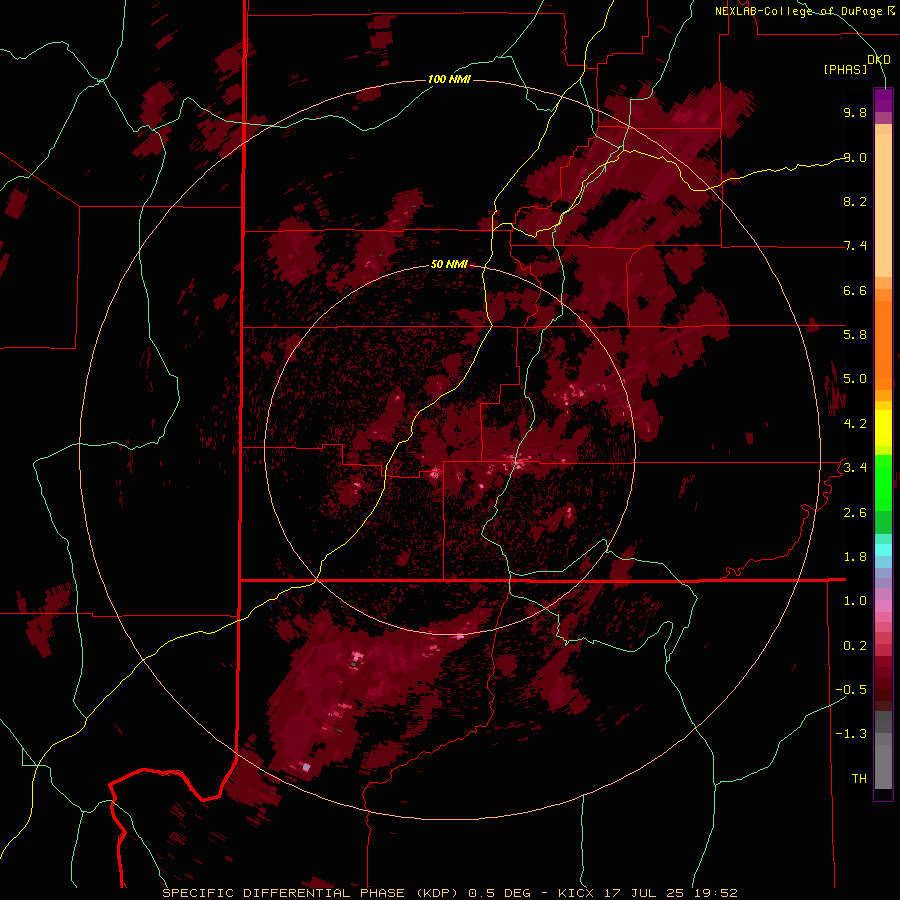The height and width of the screenshot is (900, 900).
Task: Click the 50 NMI range ring label
Action: coord(449,265)
